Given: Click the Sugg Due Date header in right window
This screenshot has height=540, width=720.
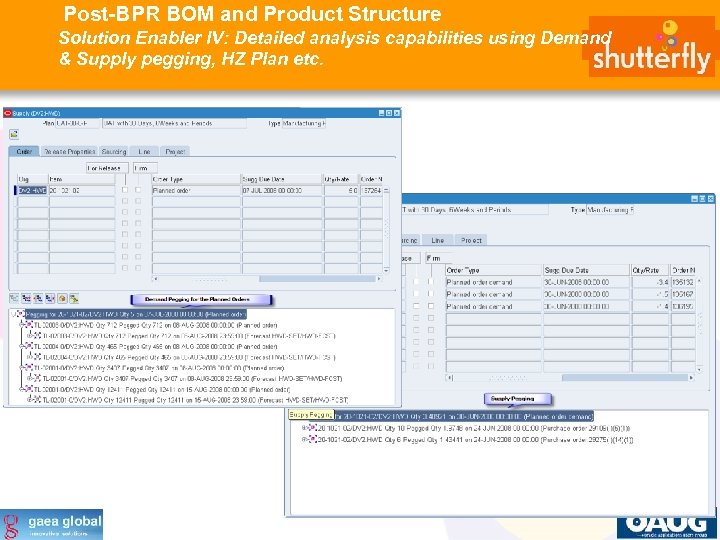Looking at the screenshot, I should point(586,270).
